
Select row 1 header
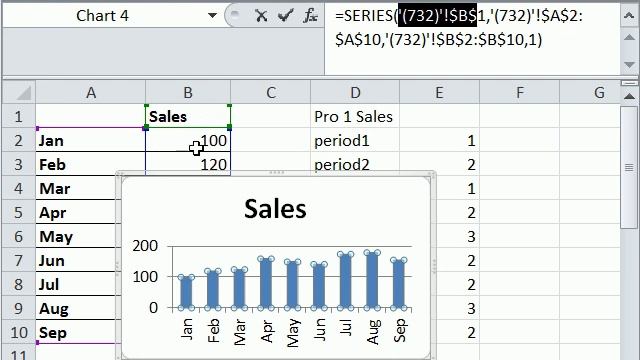(x=19, y=117)
